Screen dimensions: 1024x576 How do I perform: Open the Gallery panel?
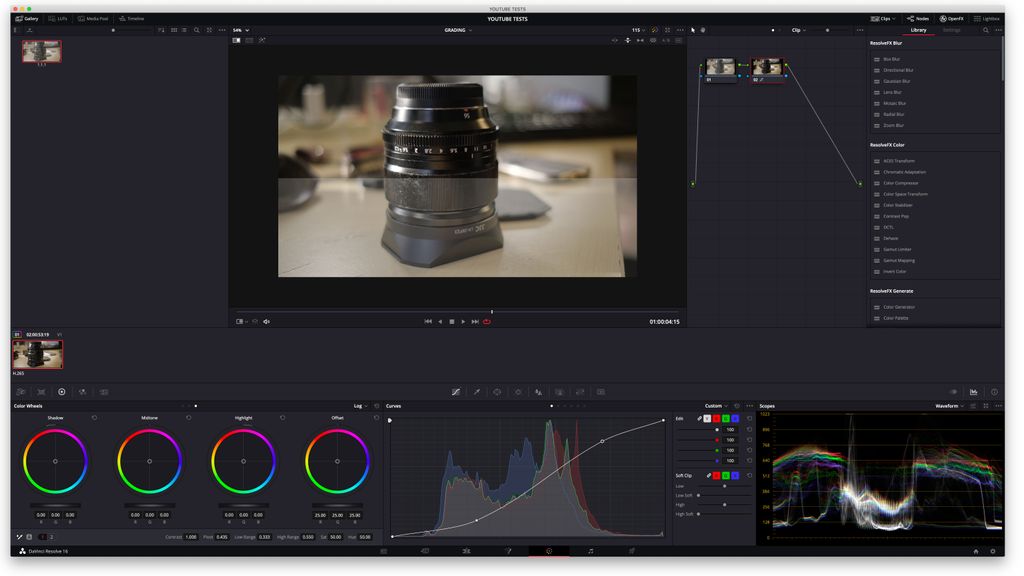pos(28,18)
